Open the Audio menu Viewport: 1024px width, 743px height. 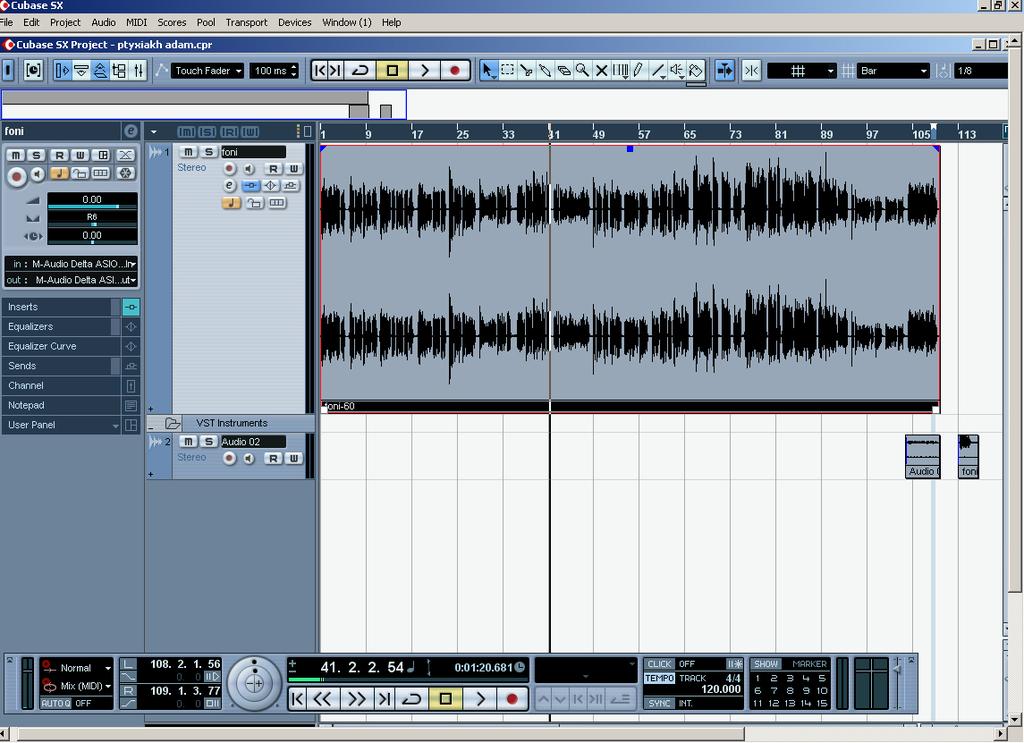pos(103,22)
